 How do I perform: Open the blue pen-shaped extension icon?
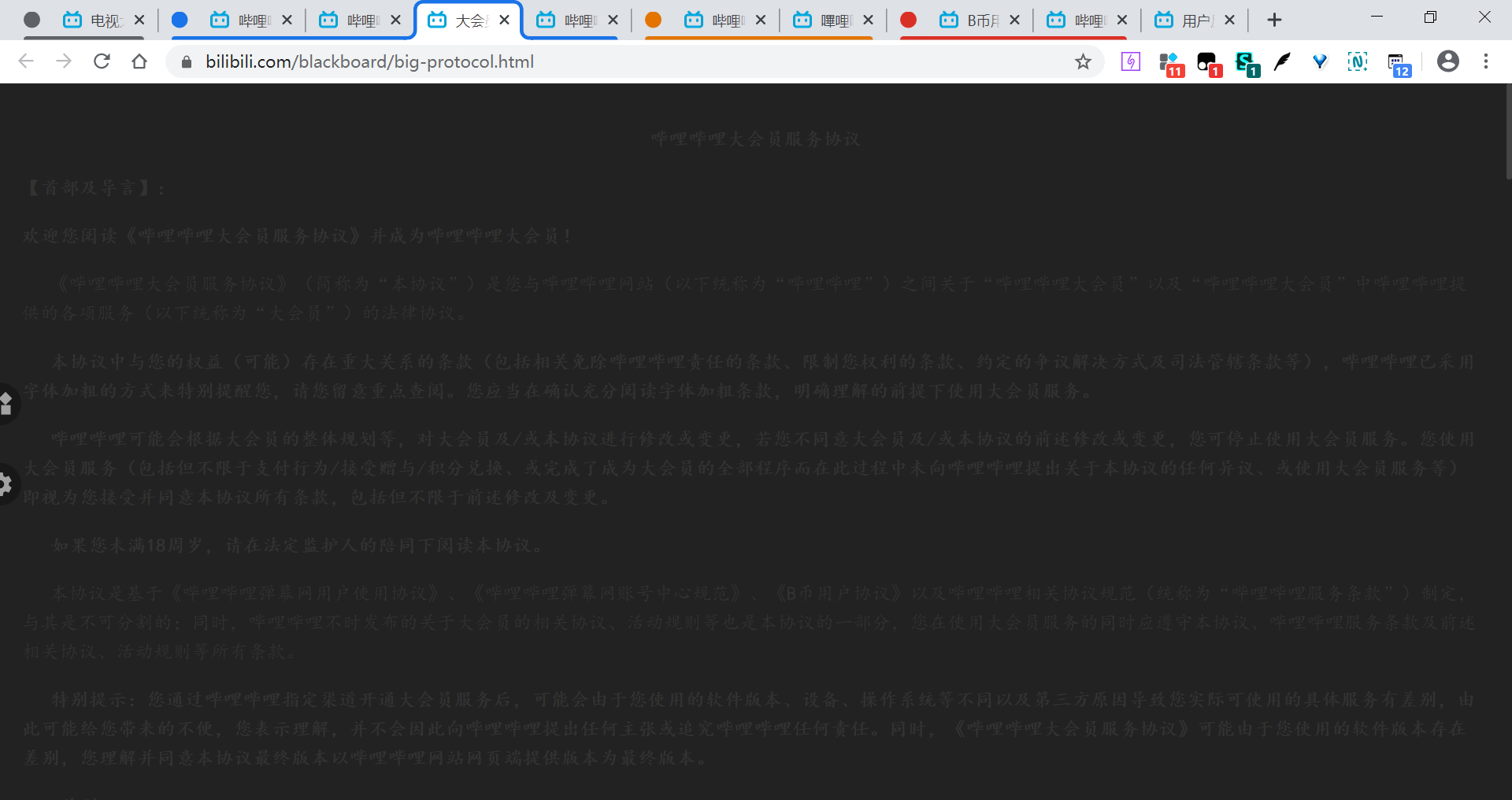click(1320, 61)
